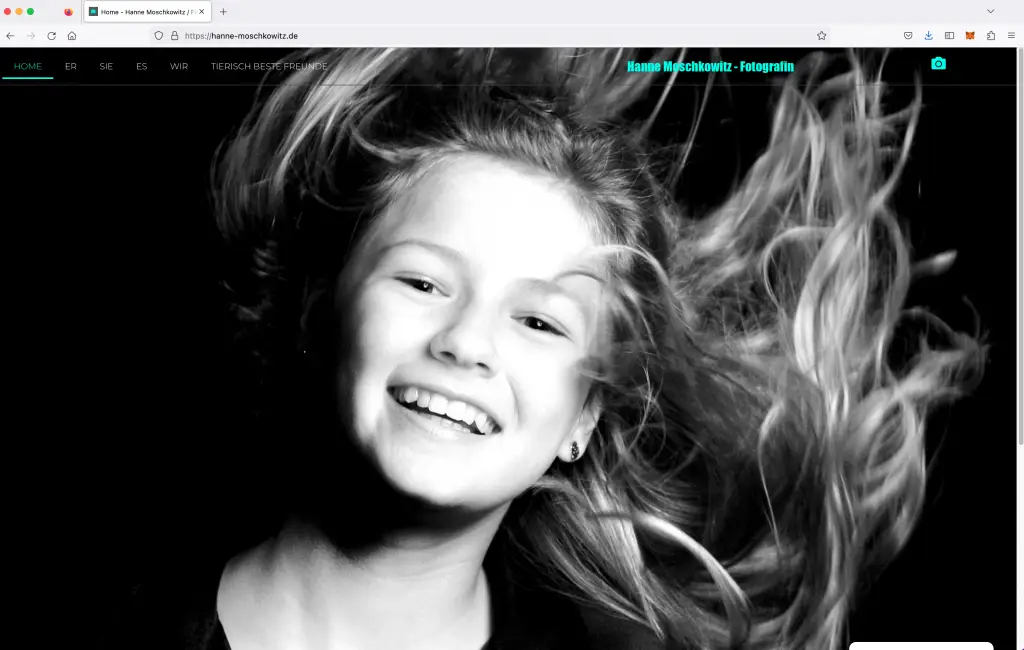Show the tracking protection shield info
This screenshot has height=650, width=1024.
(x=158, y=35)
